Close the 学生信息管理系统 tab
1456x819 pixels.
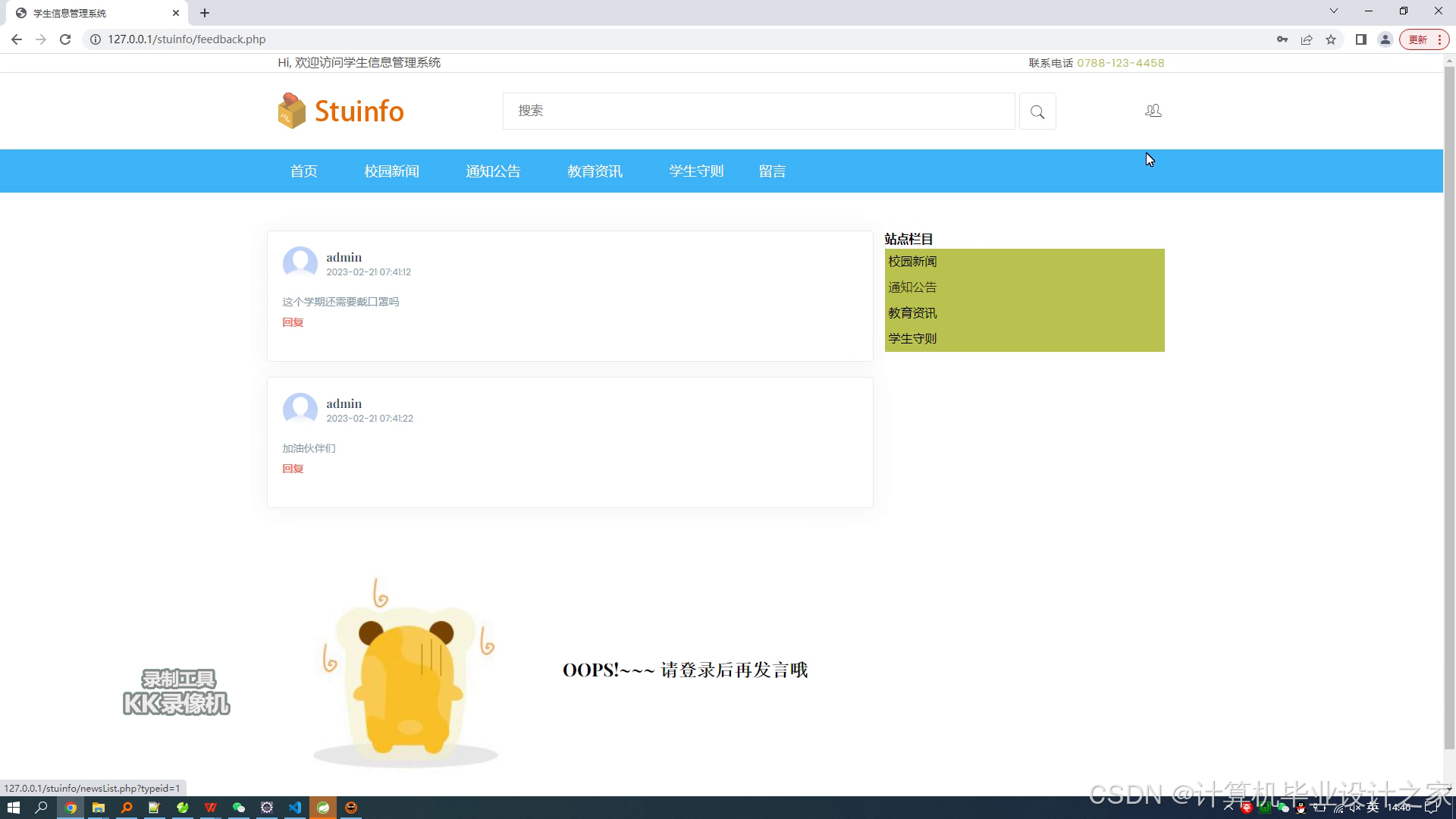pos(176,13)
